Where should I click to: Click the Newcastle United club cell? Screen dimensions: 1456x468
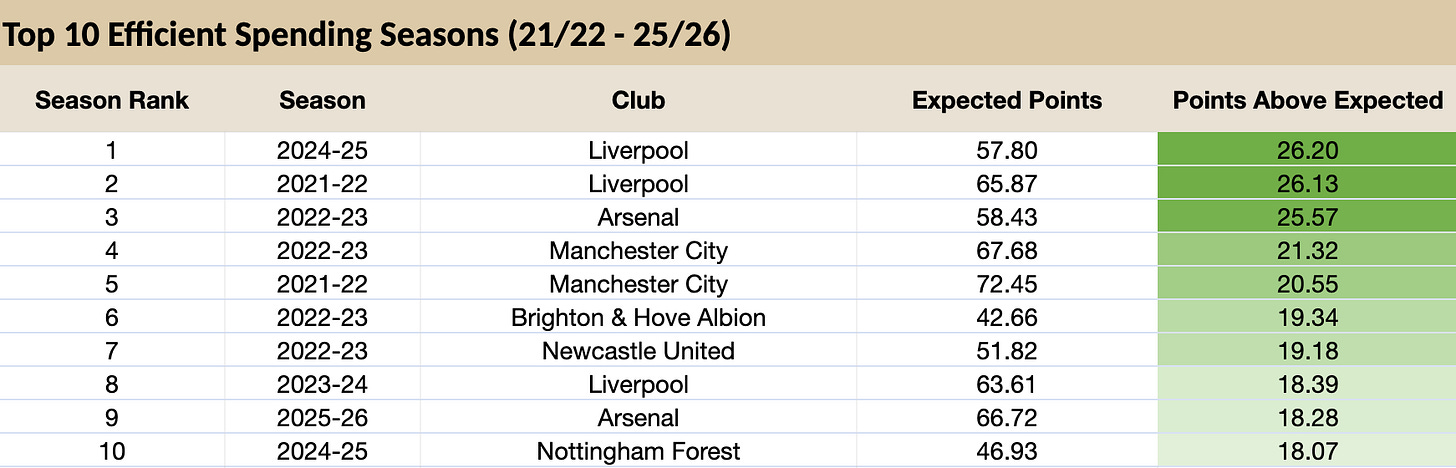click(x=638, y=351)
